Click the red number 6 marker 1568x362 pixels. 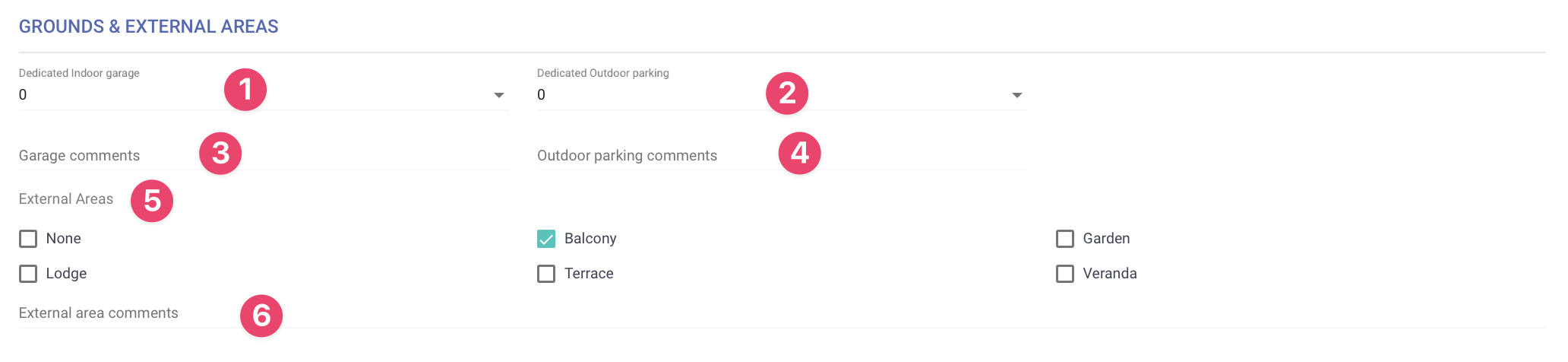click(x=261, y=316)
